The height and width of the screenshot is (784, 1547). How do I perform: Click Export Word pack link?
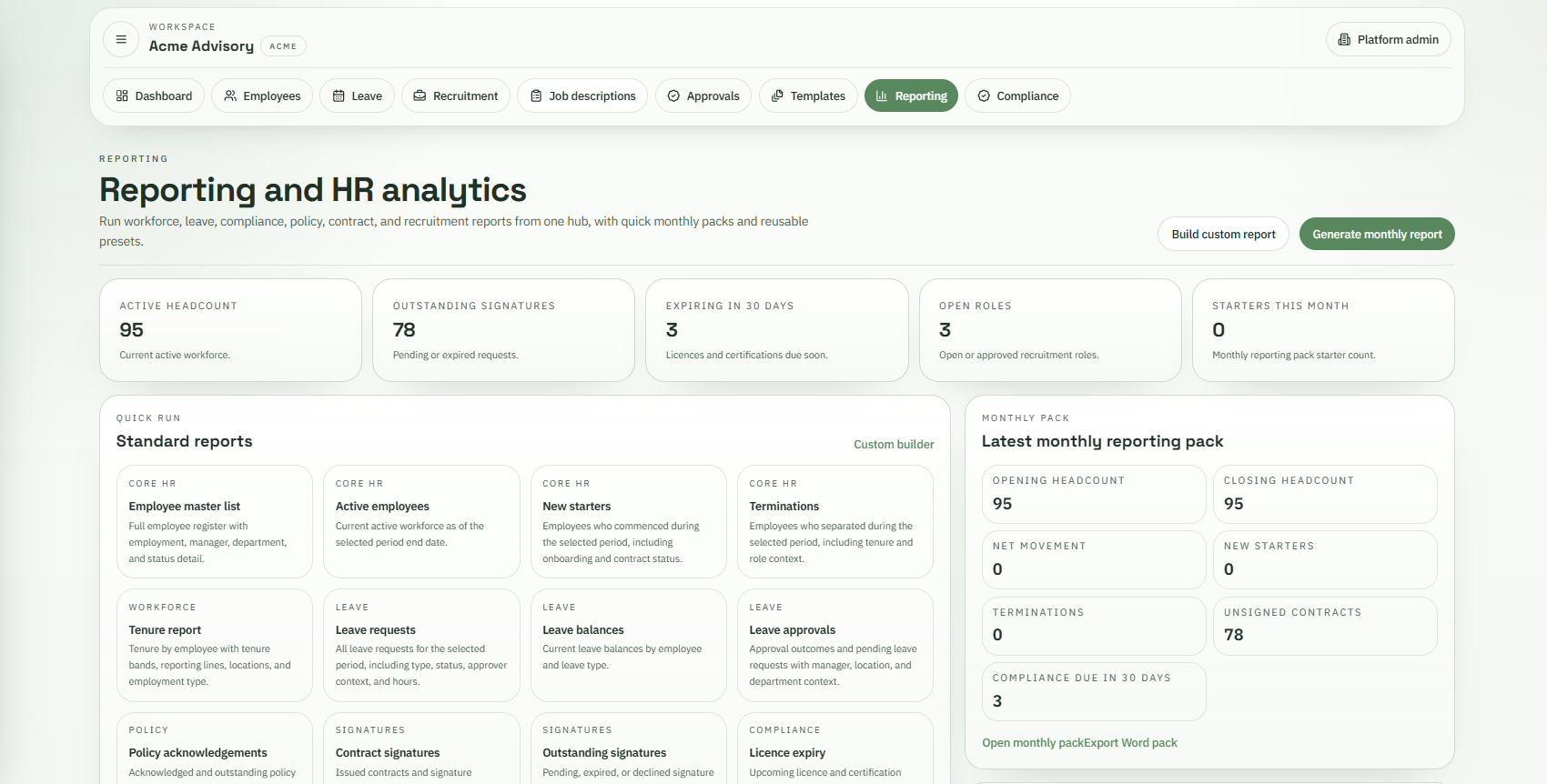1130,743
